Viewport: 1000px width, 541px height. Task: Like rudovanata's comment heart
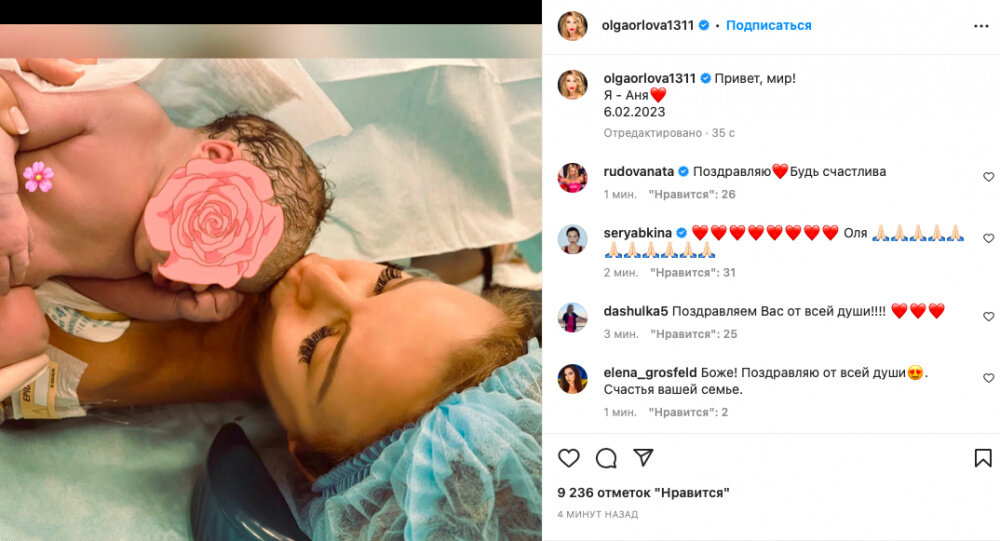coord(989,177)
